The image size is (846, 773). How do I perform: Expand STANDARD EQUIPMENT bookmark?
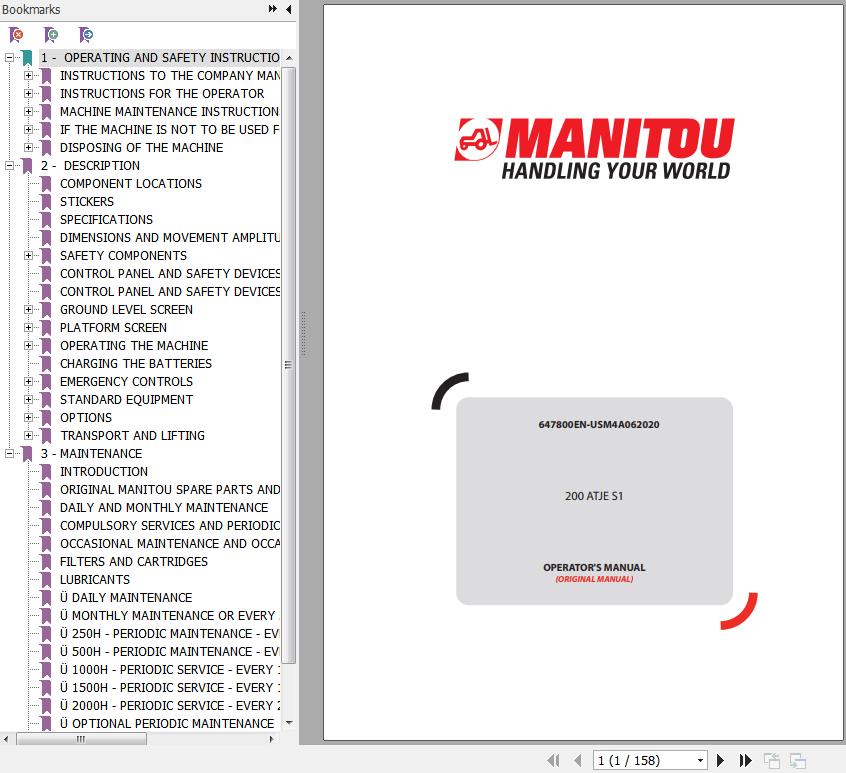click(29, 399)
